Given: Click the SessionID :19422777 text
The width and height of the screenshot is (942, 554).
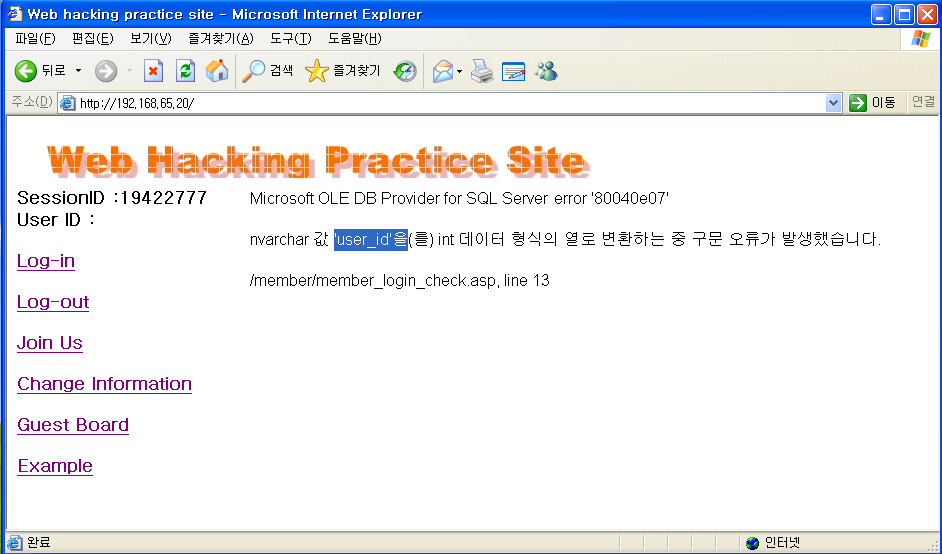Looking at the screenshot, I should pos(112,197).
